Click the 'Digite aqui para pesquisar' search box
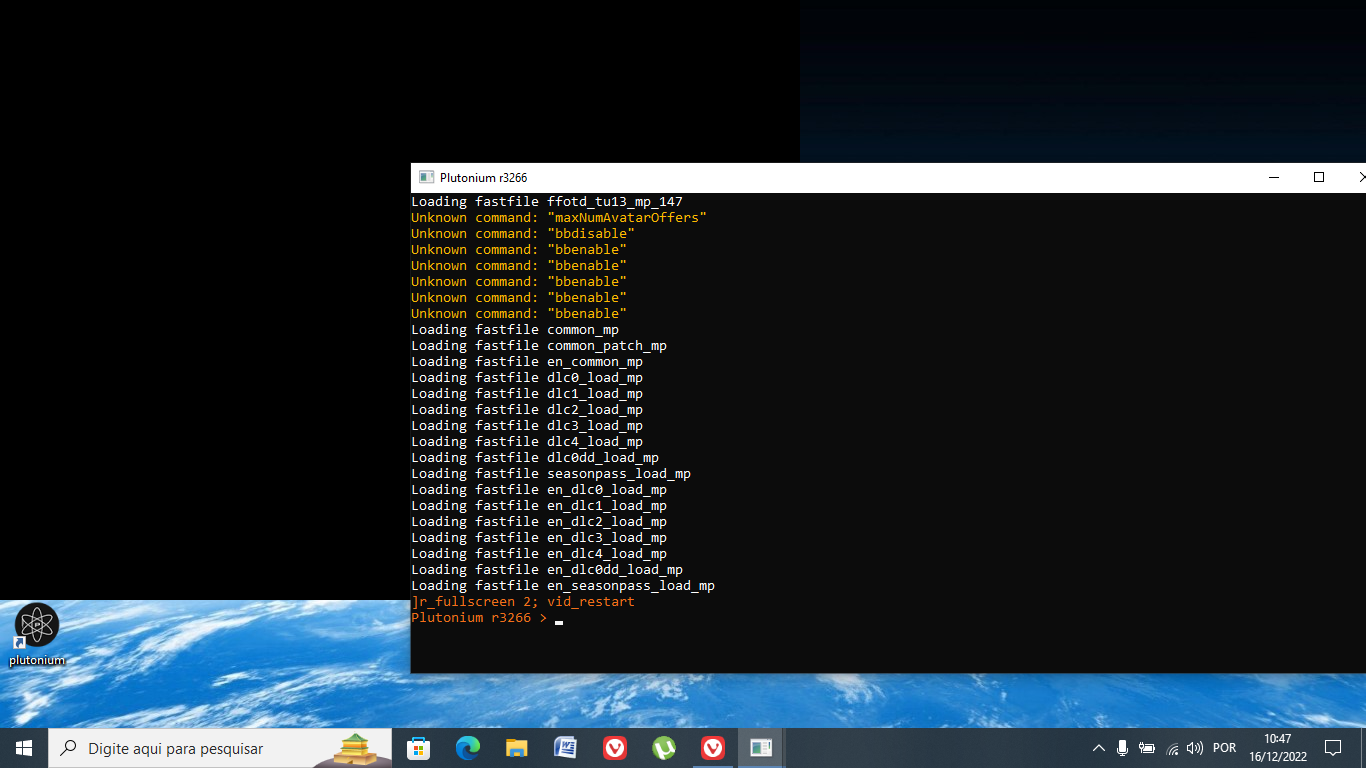Image resolution: width=1366 pixels, height=768 pixels. click(220, 748)
